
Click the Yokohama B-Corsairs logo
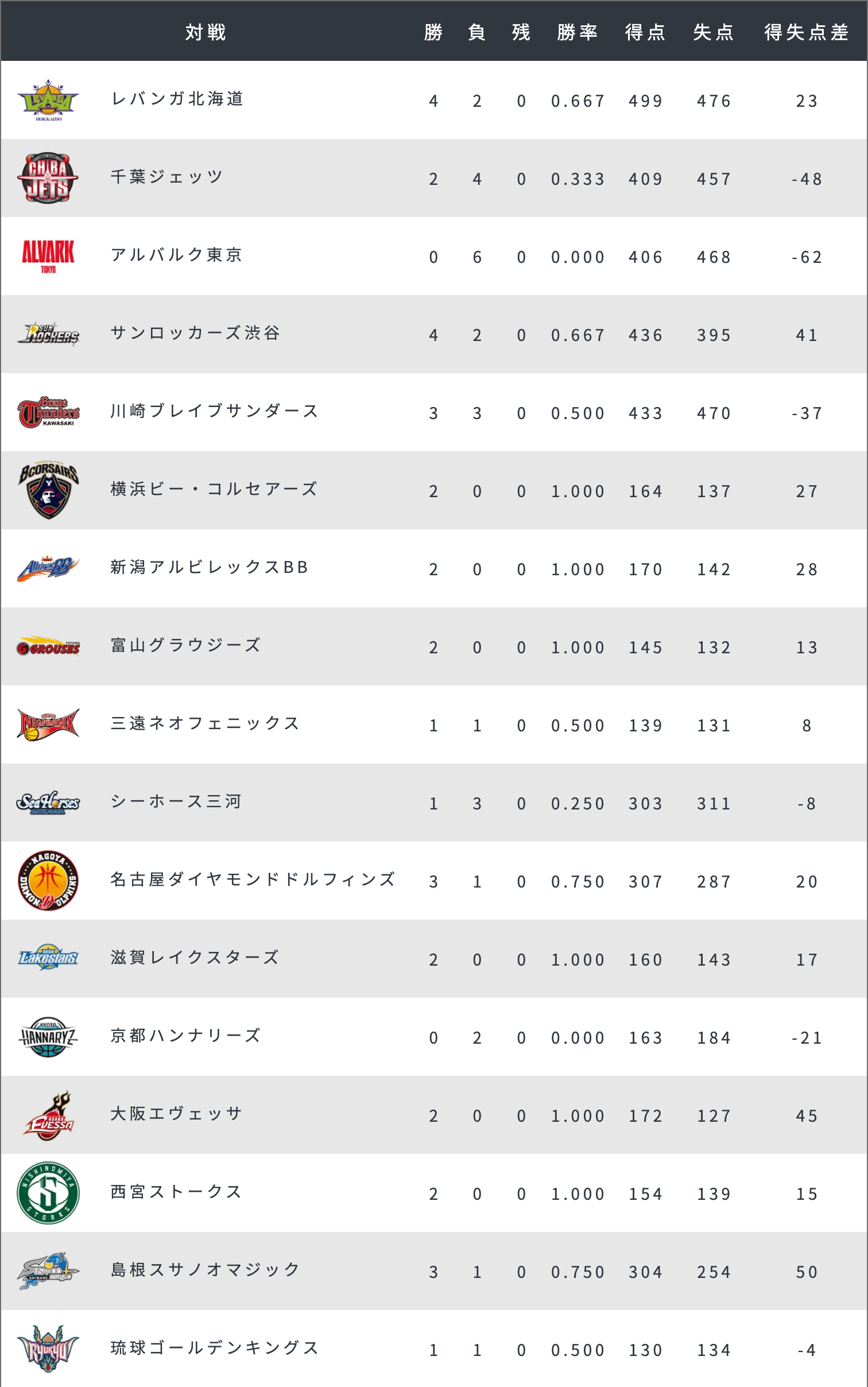click(x=48, y=490)
